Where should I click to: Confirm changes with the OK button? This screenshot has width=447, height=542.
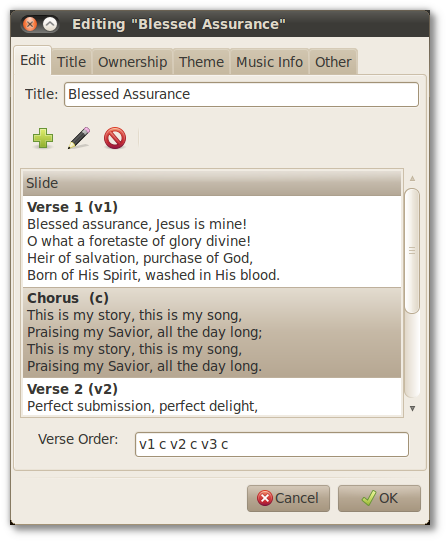tap(379, 498)
